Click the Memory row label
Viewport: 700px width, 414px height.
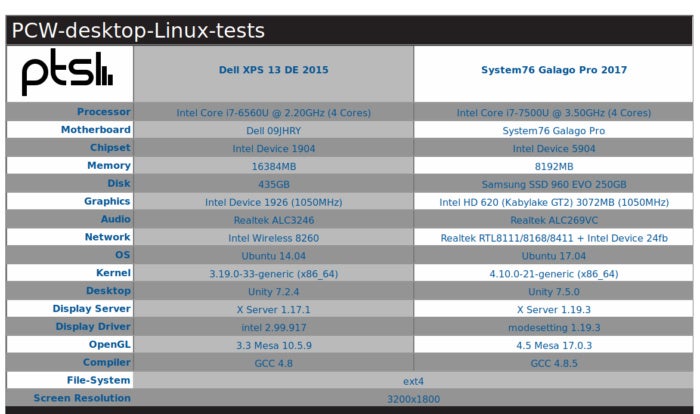tap(109, 166)
